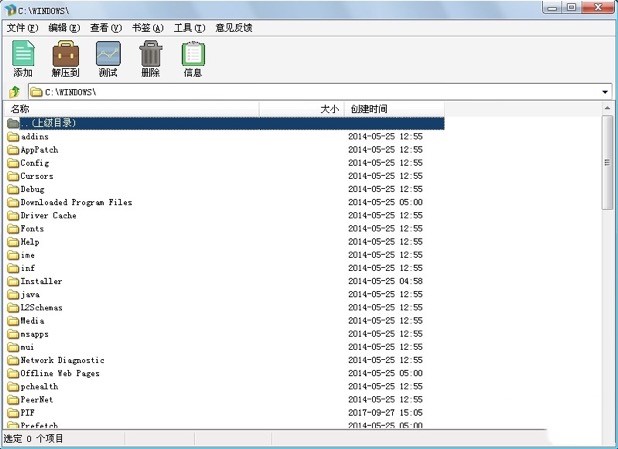This screenshot has height=449, width=618.
Task: Select the Downloaded Program Files folder
Action: (x=76, y=202)
